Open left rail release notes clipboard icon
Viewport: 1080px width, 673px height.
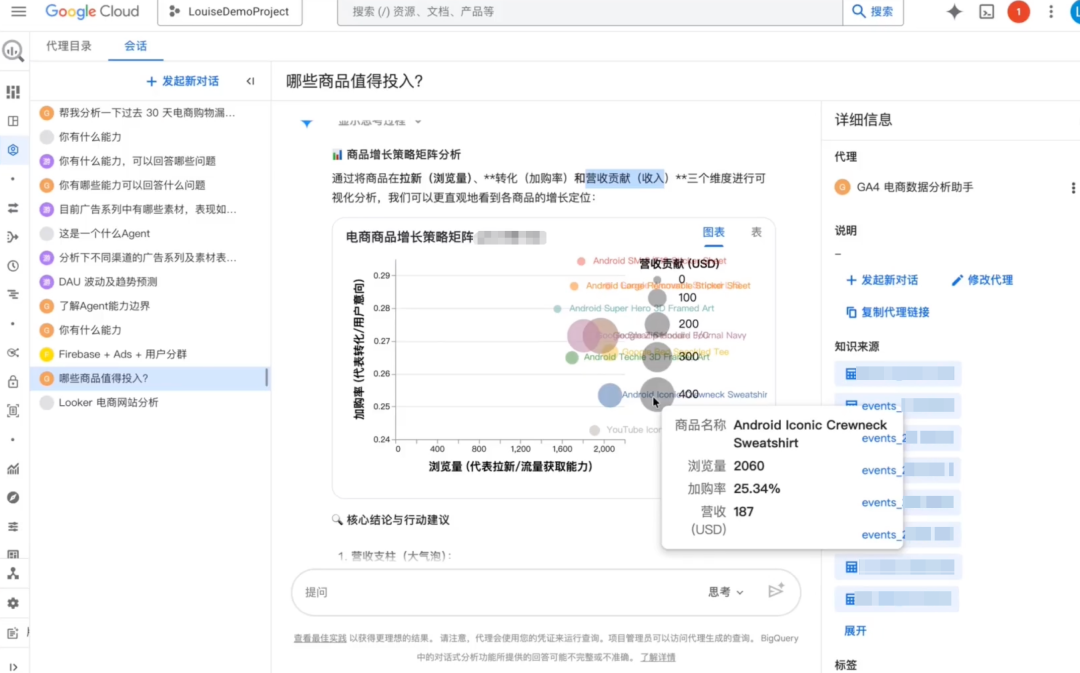pyautogui.click(x=13, y=633)
